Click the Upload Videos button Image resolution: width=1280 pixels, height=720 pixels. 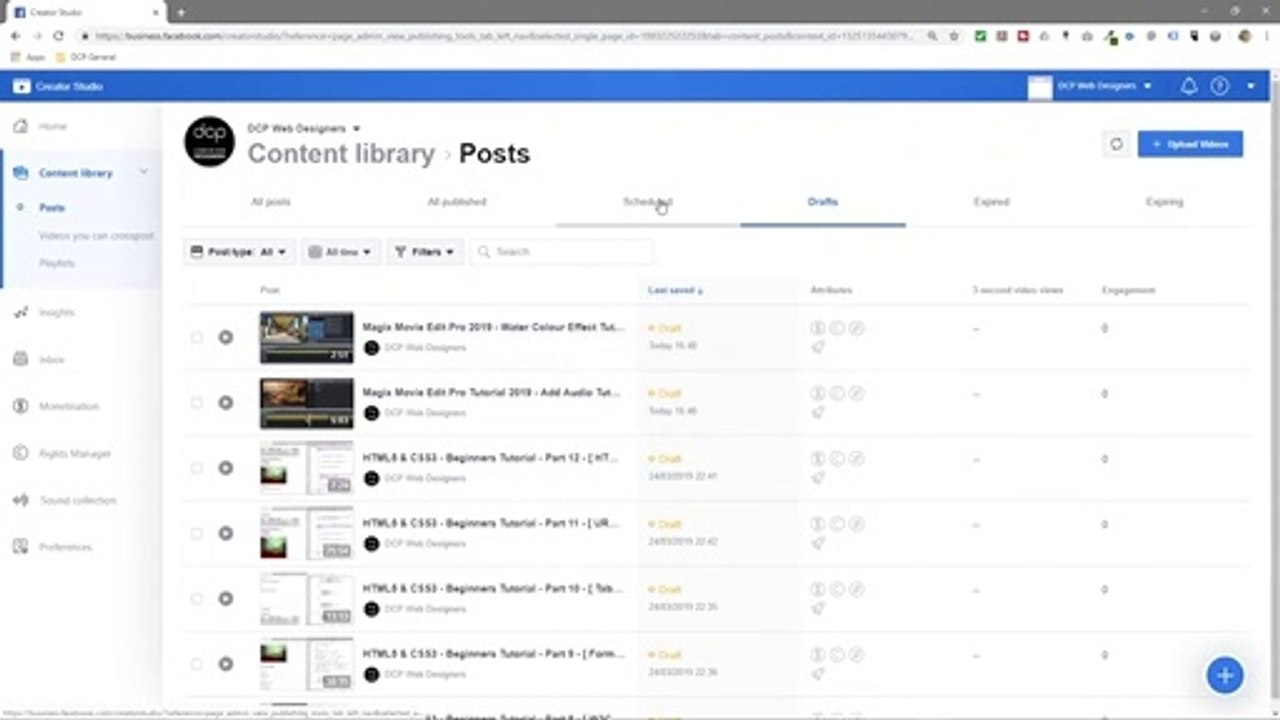(x=1190, y=144)
